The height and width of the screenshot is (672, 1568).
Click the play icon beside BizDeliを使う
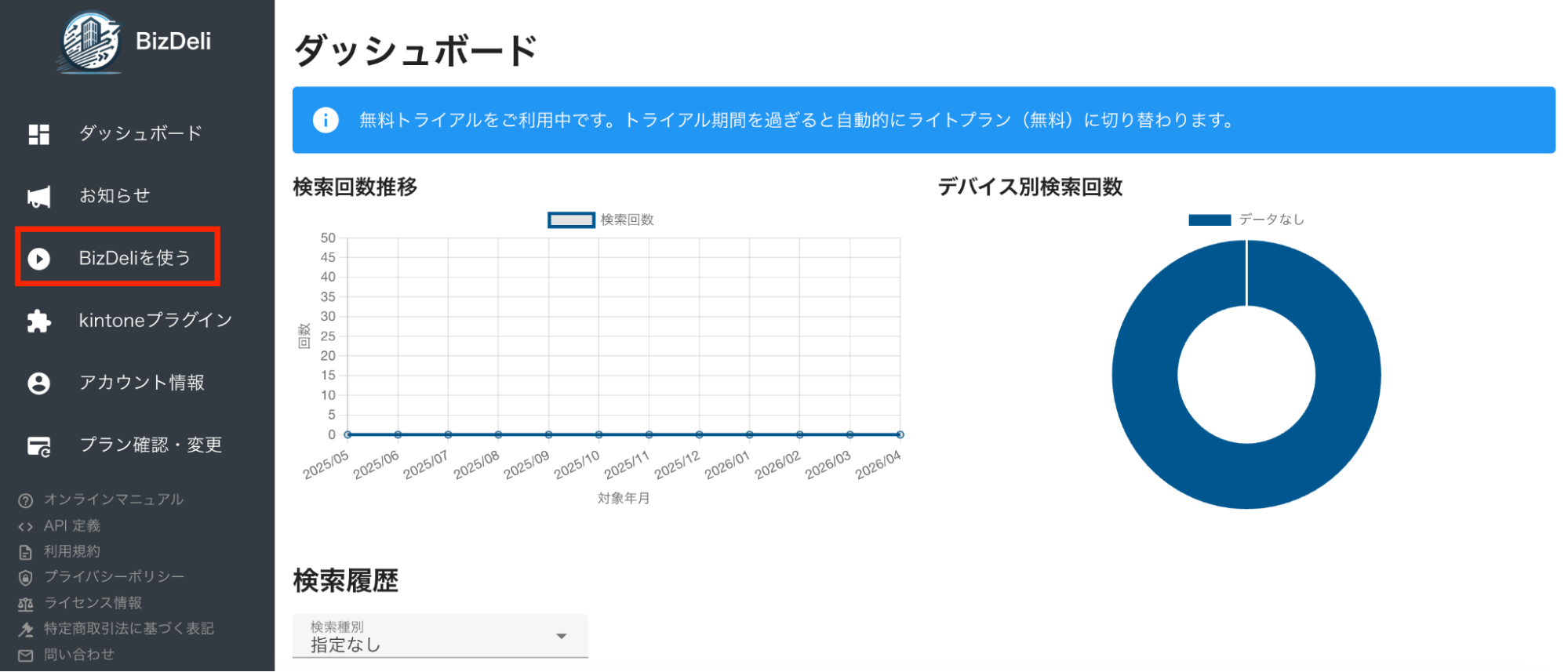pyautogui.click(x=38, y=259)
